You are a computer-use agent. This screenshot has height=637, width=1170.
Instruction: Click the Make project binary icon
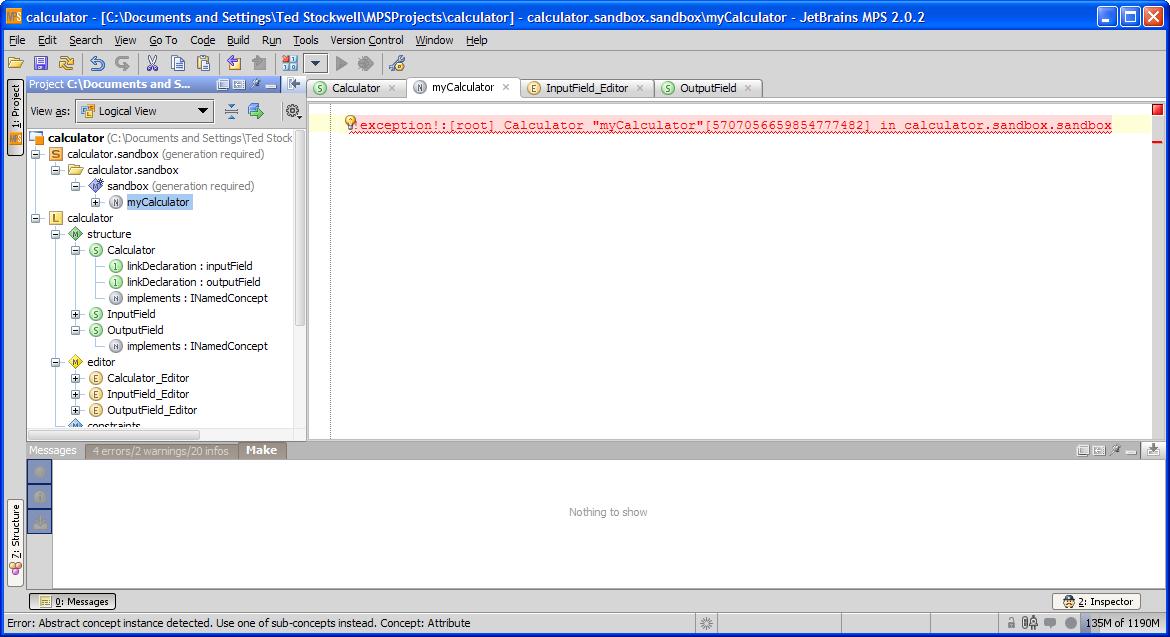tap(290, 63)
